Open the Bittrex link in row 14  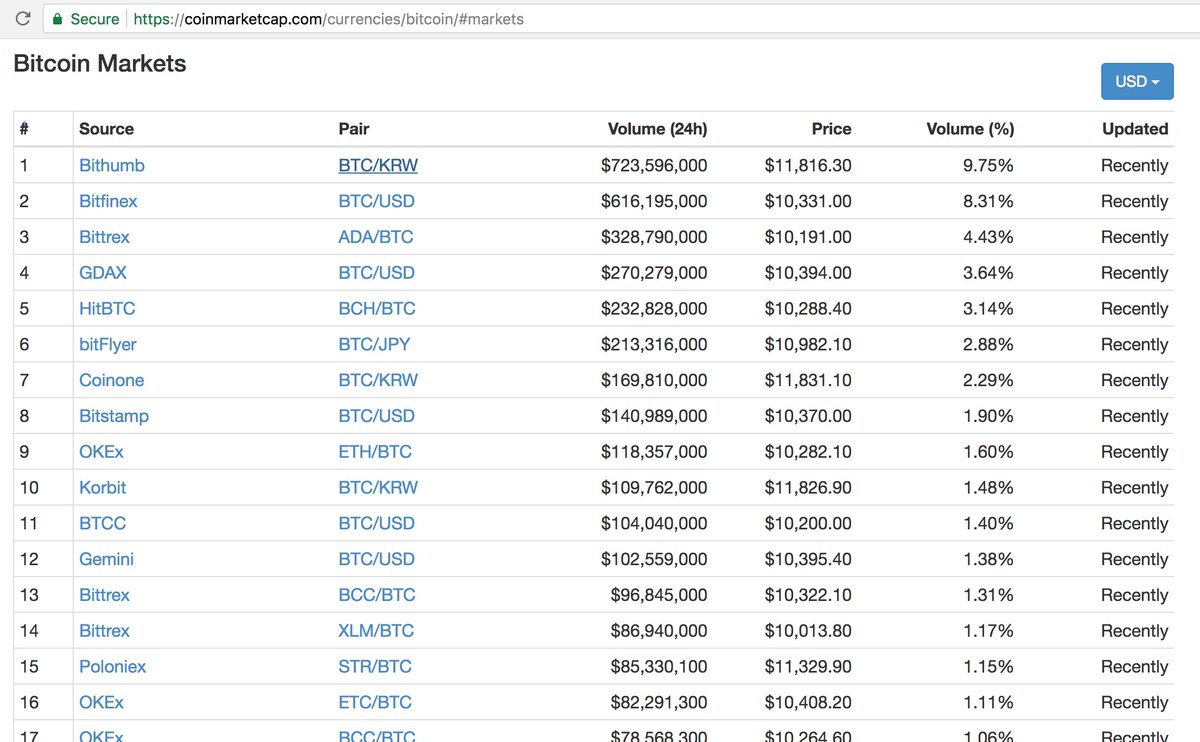[x=104, y=631]
